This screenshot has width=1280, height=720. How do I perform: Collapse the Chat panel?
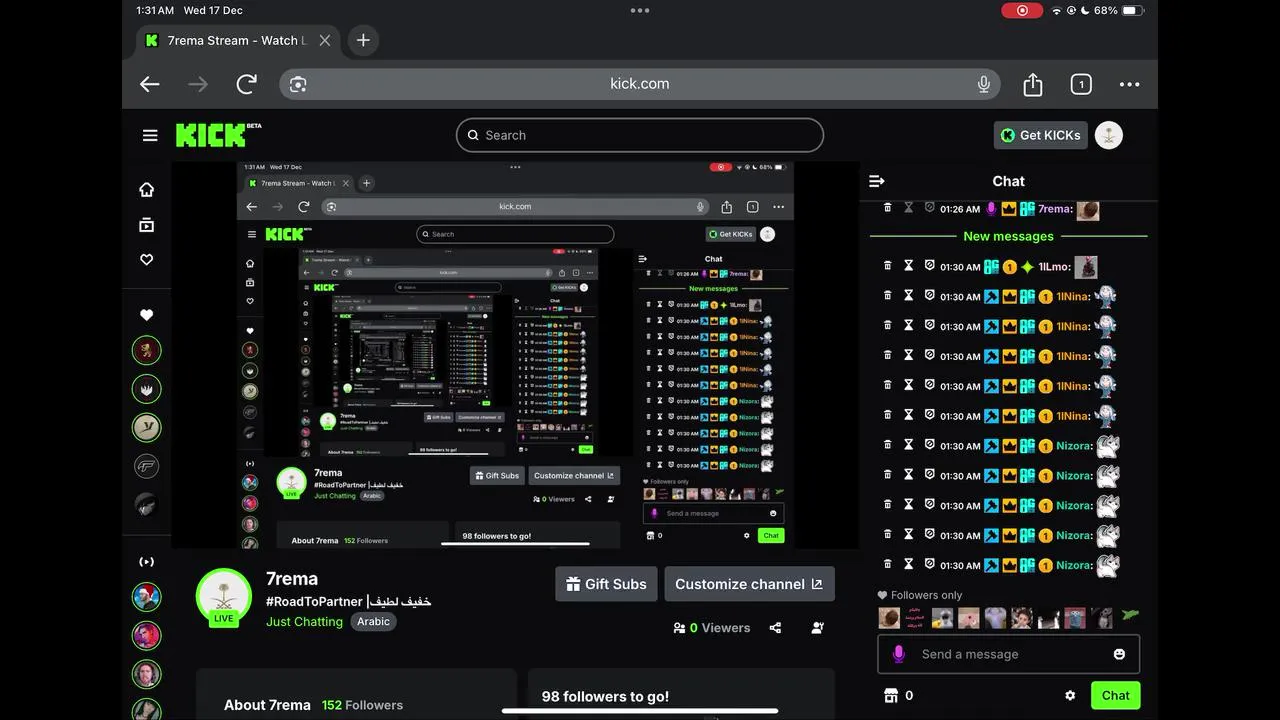tap(877, 181)
